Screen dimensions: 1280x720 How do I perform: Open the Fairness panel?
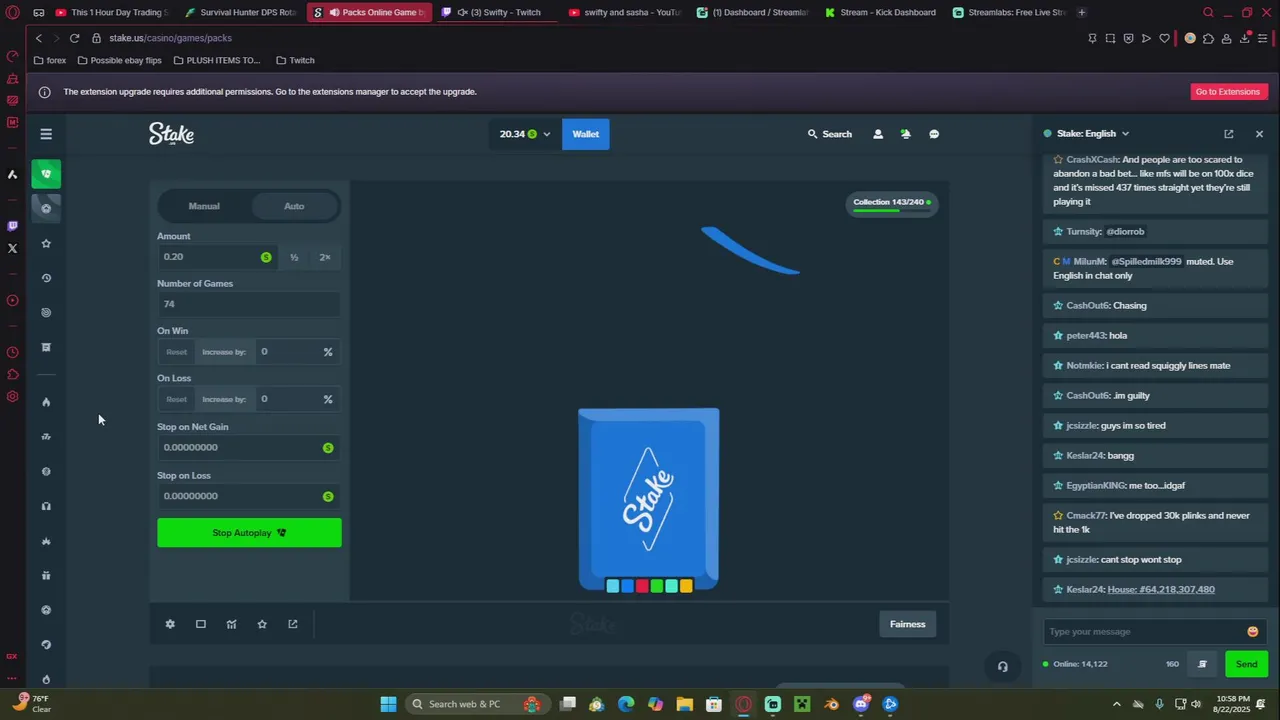click(908, 624)
